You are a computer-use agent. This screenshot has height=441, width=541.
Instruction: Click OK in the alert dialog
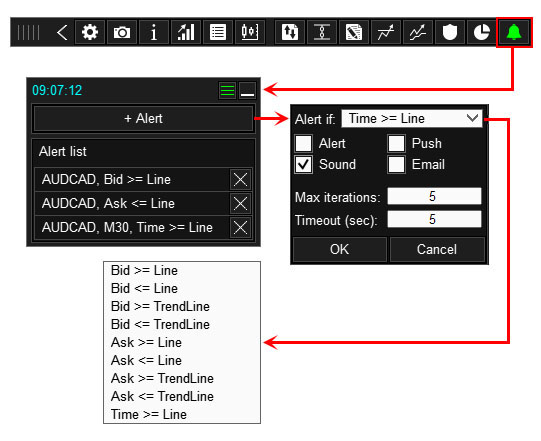(340, 249)
